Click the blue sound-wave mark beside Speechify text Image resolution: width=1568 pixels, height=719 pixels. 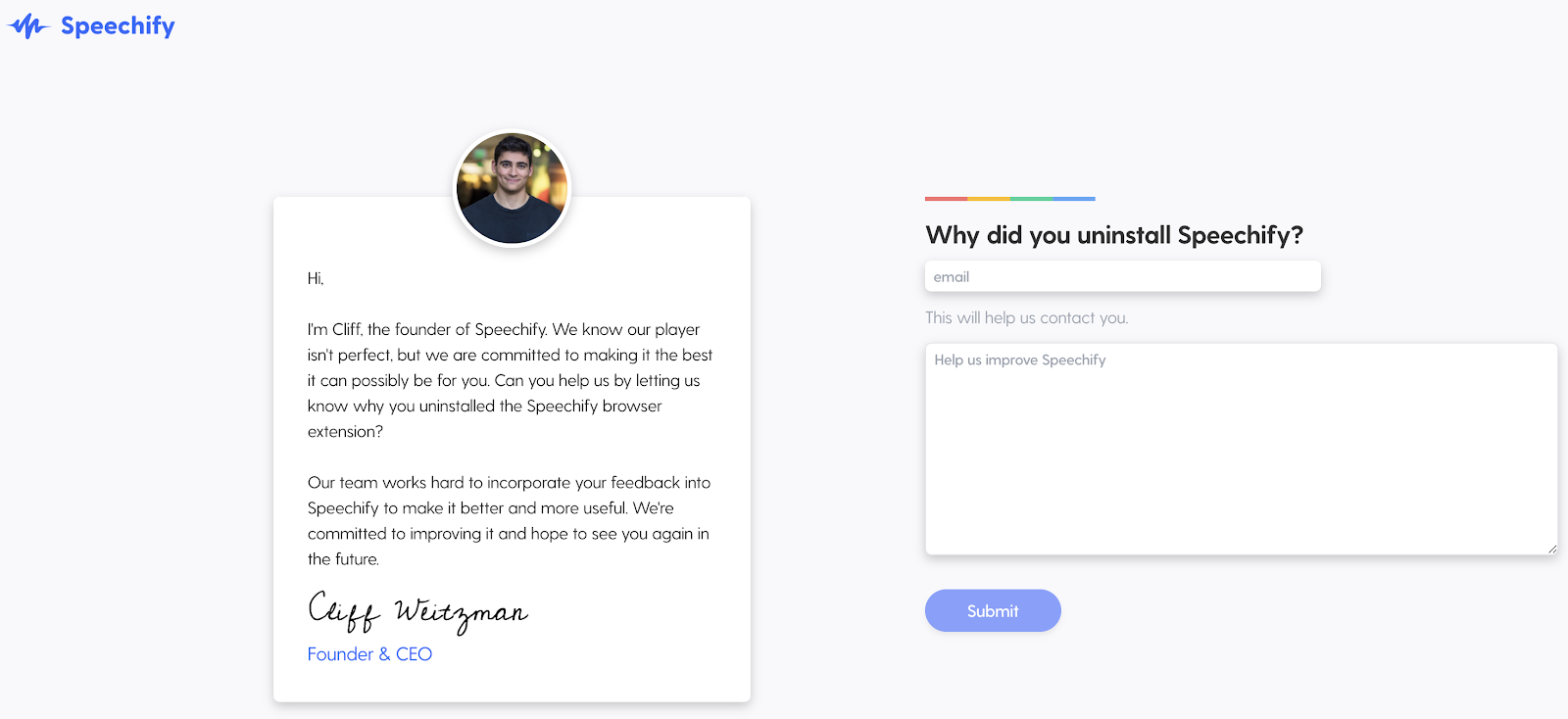click(x=29, y=25)
